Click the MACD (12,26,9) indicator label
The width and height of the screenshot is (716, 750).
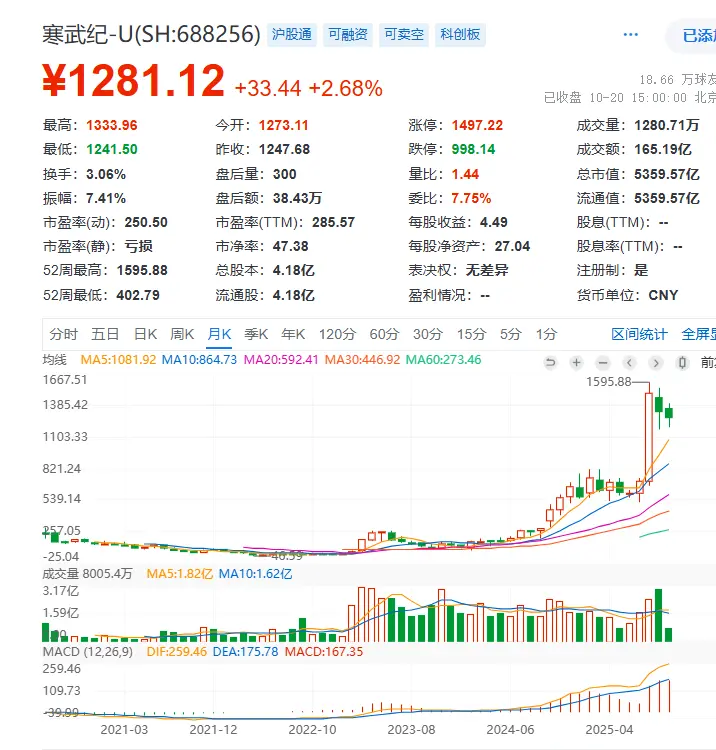(83, 651)
